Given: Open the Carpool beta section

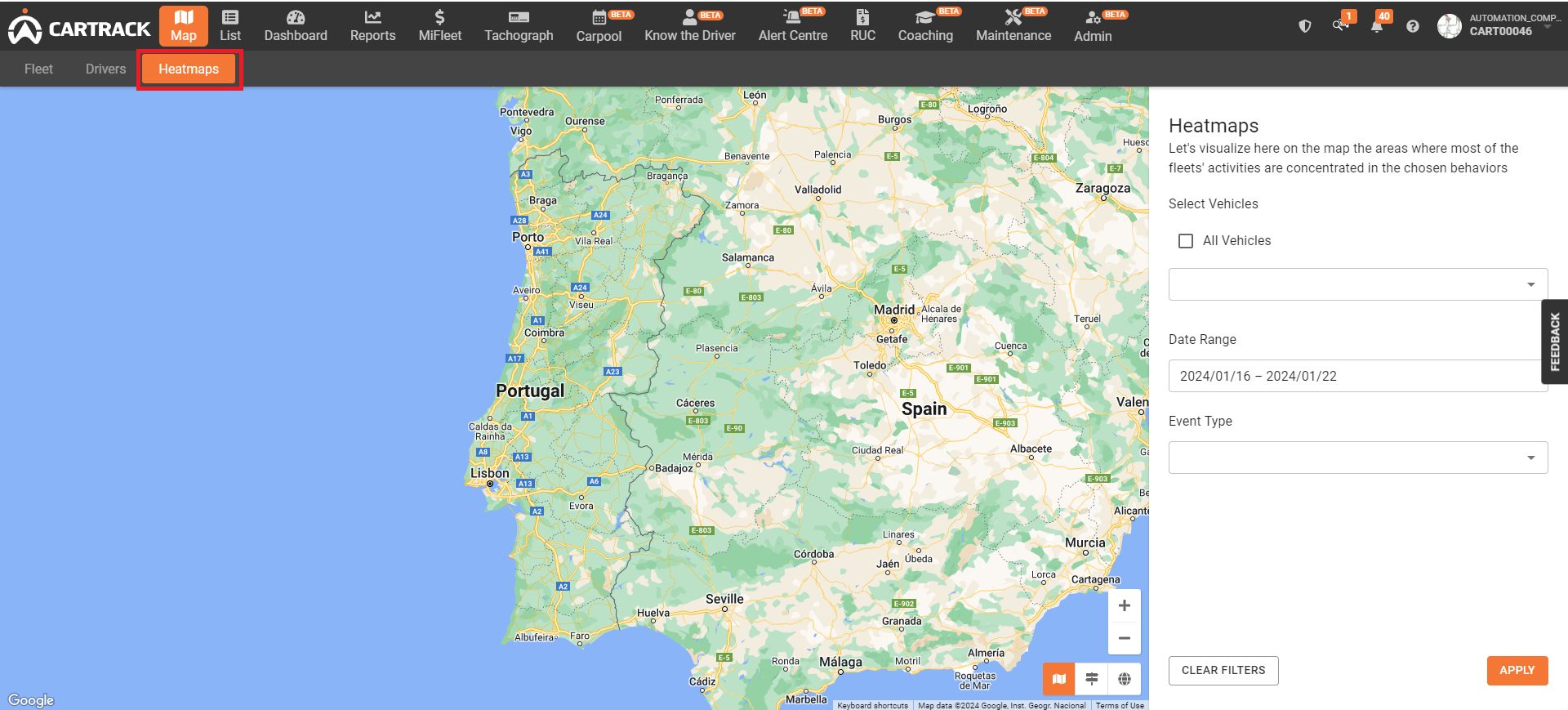Looking at the screenshot, I should 599,26.
